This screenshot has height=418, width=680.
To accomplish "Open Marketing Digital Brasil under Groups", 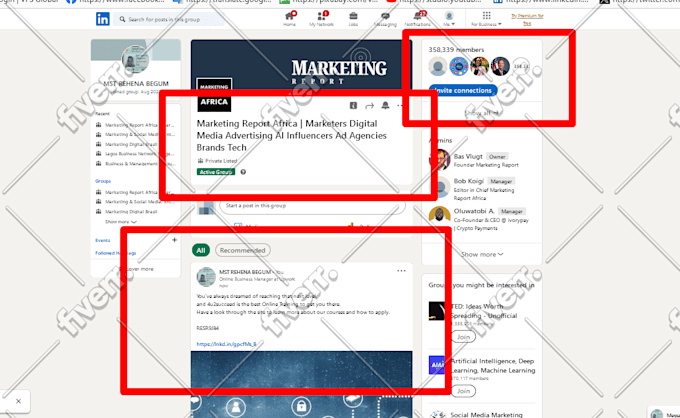I will tap(131, 212).
